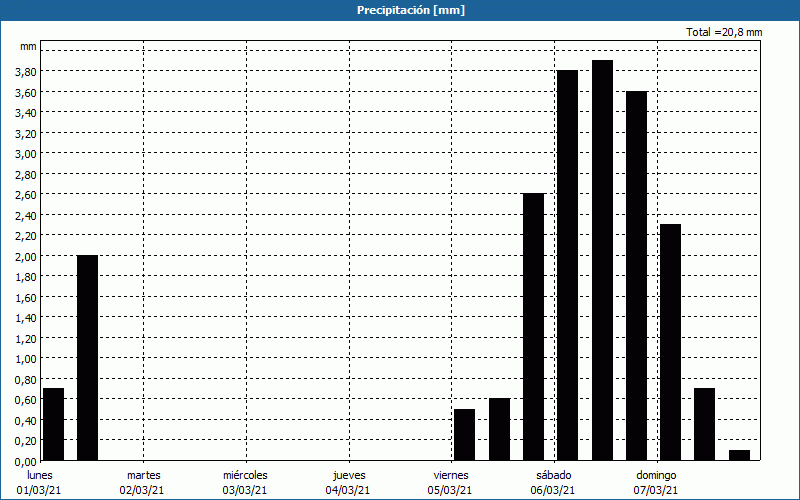Click the 'domingo' day label

[x=656, y=475]
